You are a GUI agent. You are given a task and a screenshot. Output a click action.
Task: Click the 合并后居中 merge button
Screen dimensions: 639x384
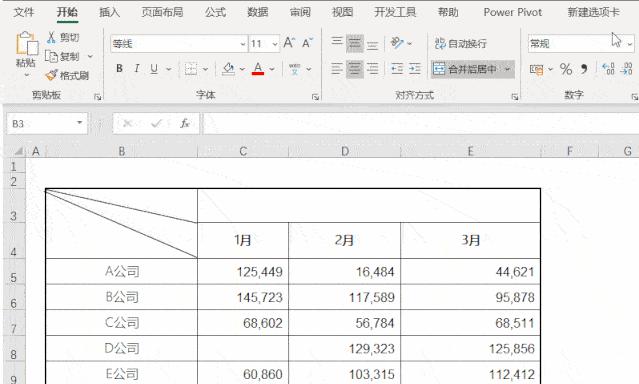point(465,69)
